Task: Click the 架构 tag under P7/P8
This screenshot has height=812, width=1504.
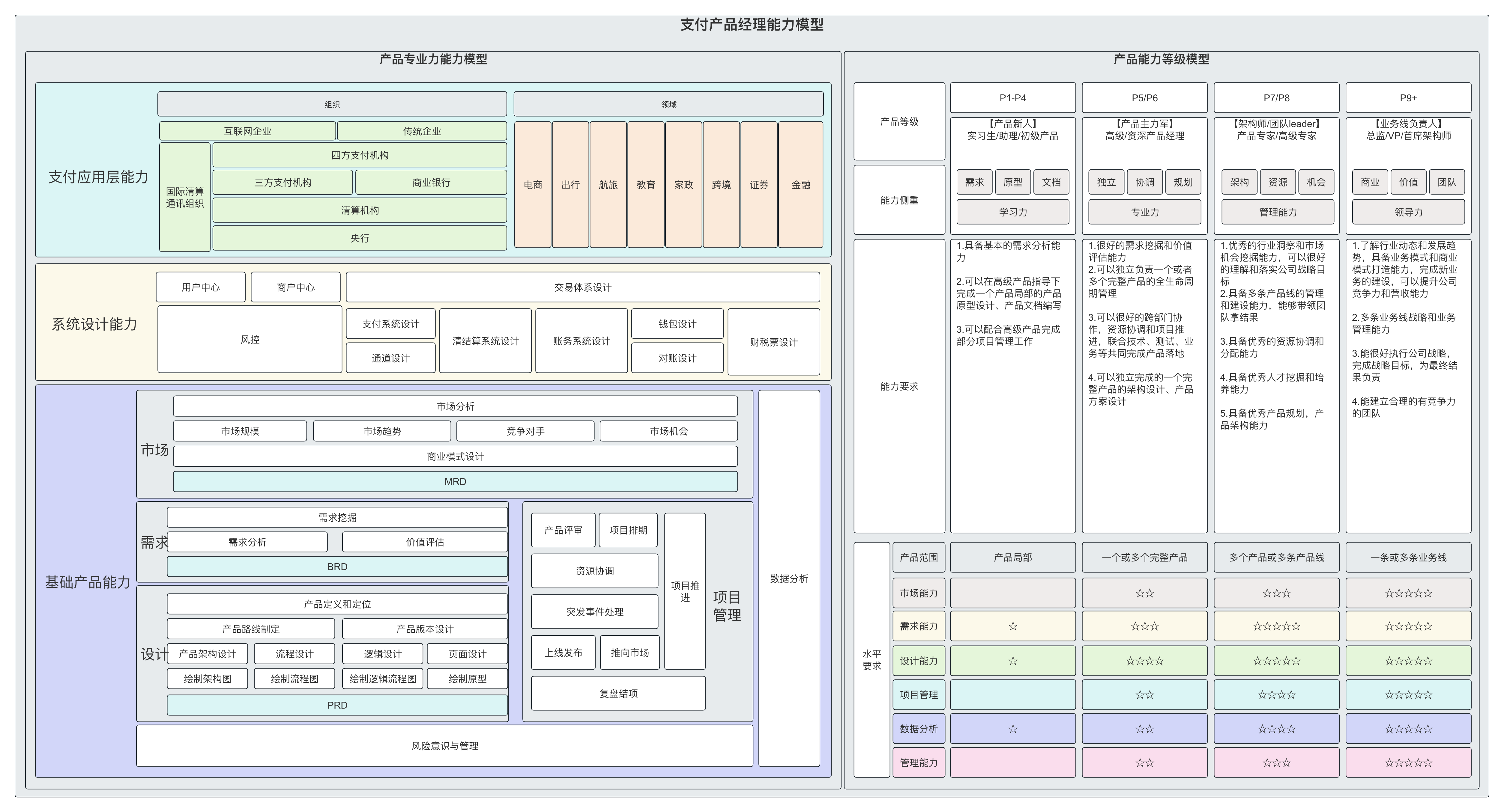Action: (x=1239, y=182)
